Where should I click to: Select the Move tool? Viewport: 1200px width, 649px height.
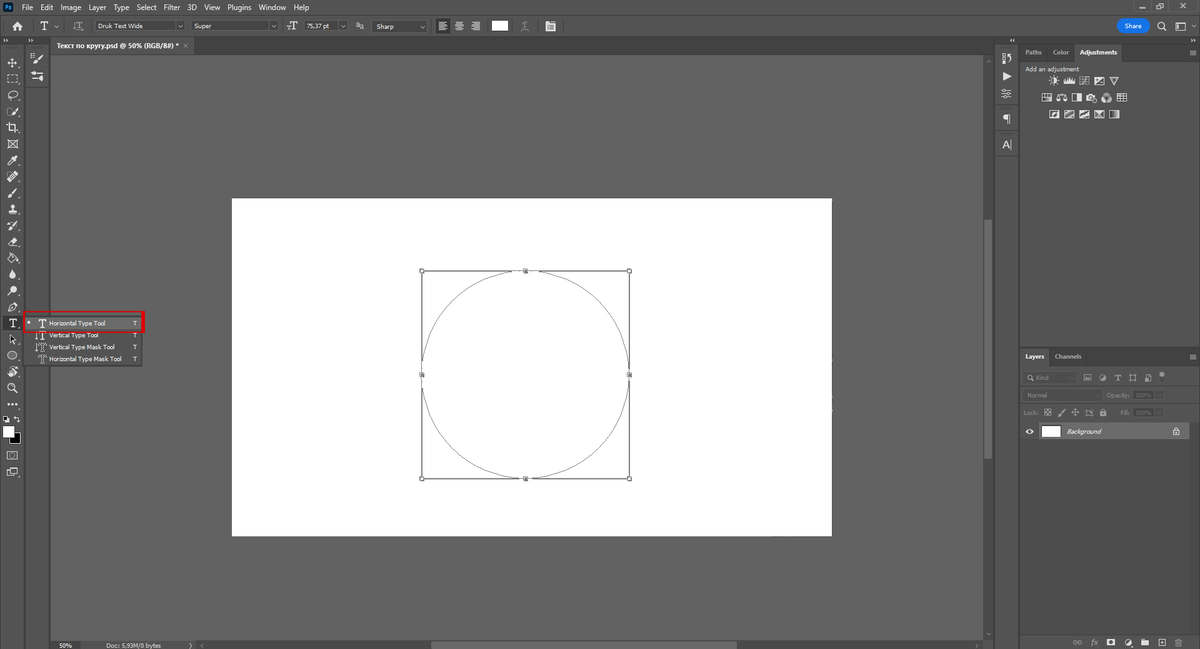coord(13,62)
